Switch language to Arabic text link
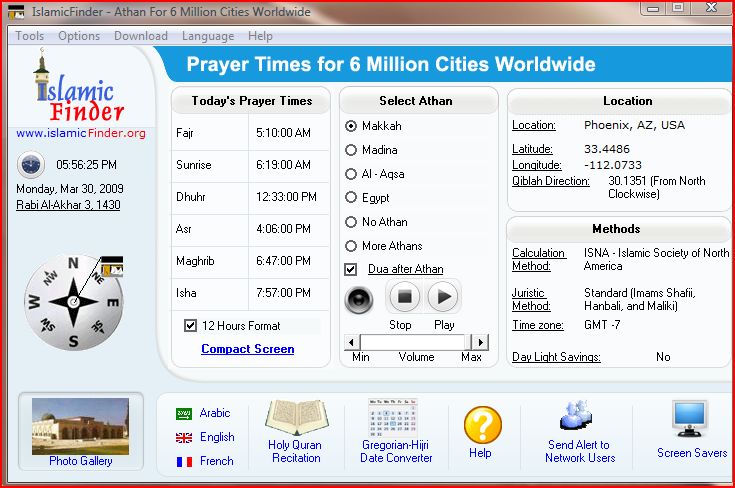The height and width of the screenshot is (488, 735). tap(215, 413)
